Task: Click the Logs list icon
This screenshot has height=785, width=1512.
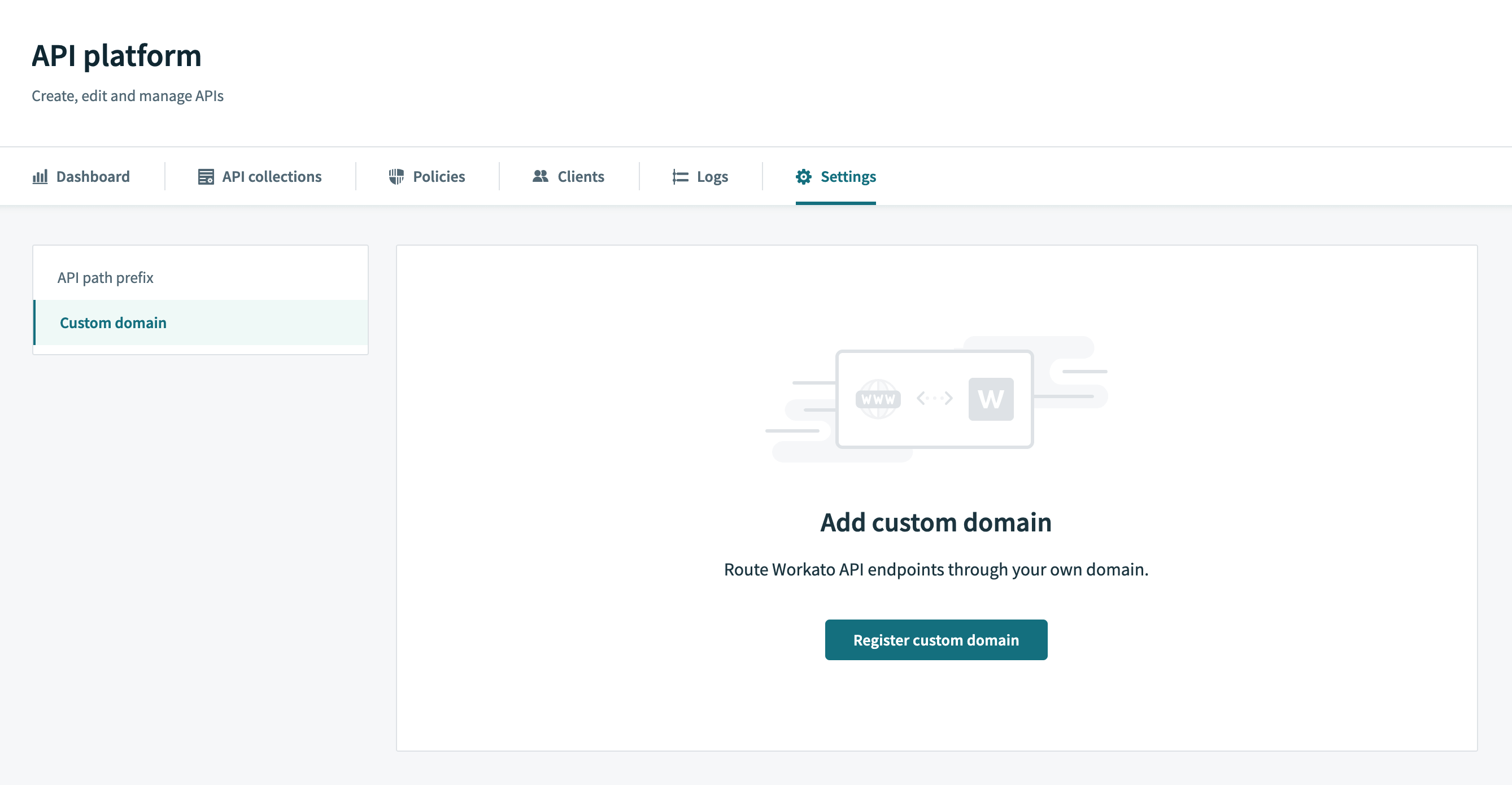Action: point(679,176)
